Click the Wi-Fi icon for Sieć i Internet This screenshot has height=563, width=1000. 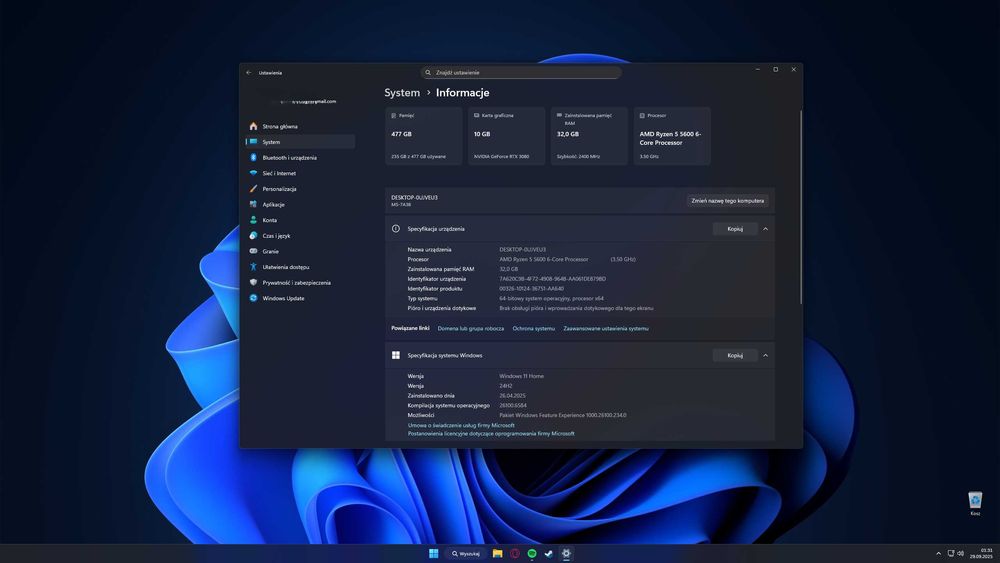pyautogui.click(x=253, y=173)
